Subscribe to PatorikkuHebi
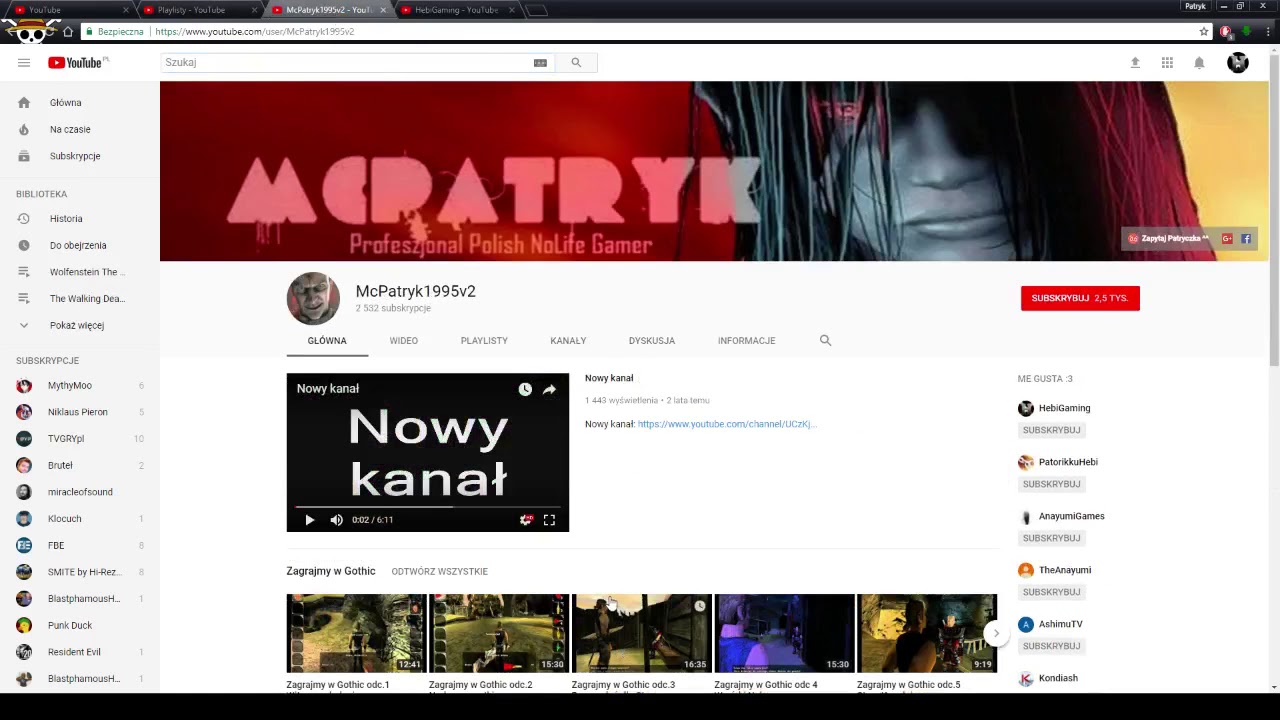Screen dimensions: 1280x720 point(1051,484)
